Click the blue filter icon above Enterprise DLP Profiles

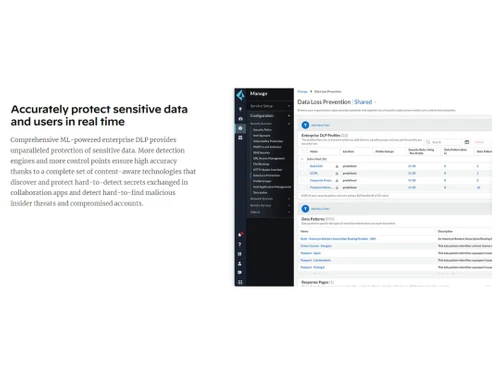pyautogui.click(x=305, y=125)
